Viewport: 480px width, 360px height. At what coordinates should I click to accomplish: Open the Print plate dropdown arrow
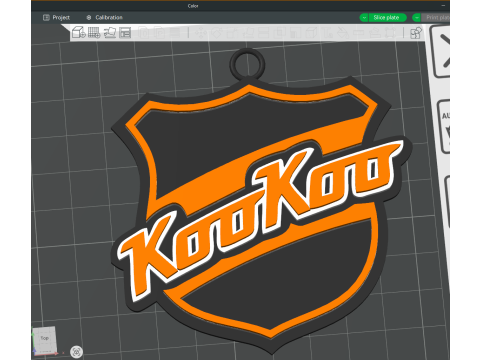tap(417, 17)
